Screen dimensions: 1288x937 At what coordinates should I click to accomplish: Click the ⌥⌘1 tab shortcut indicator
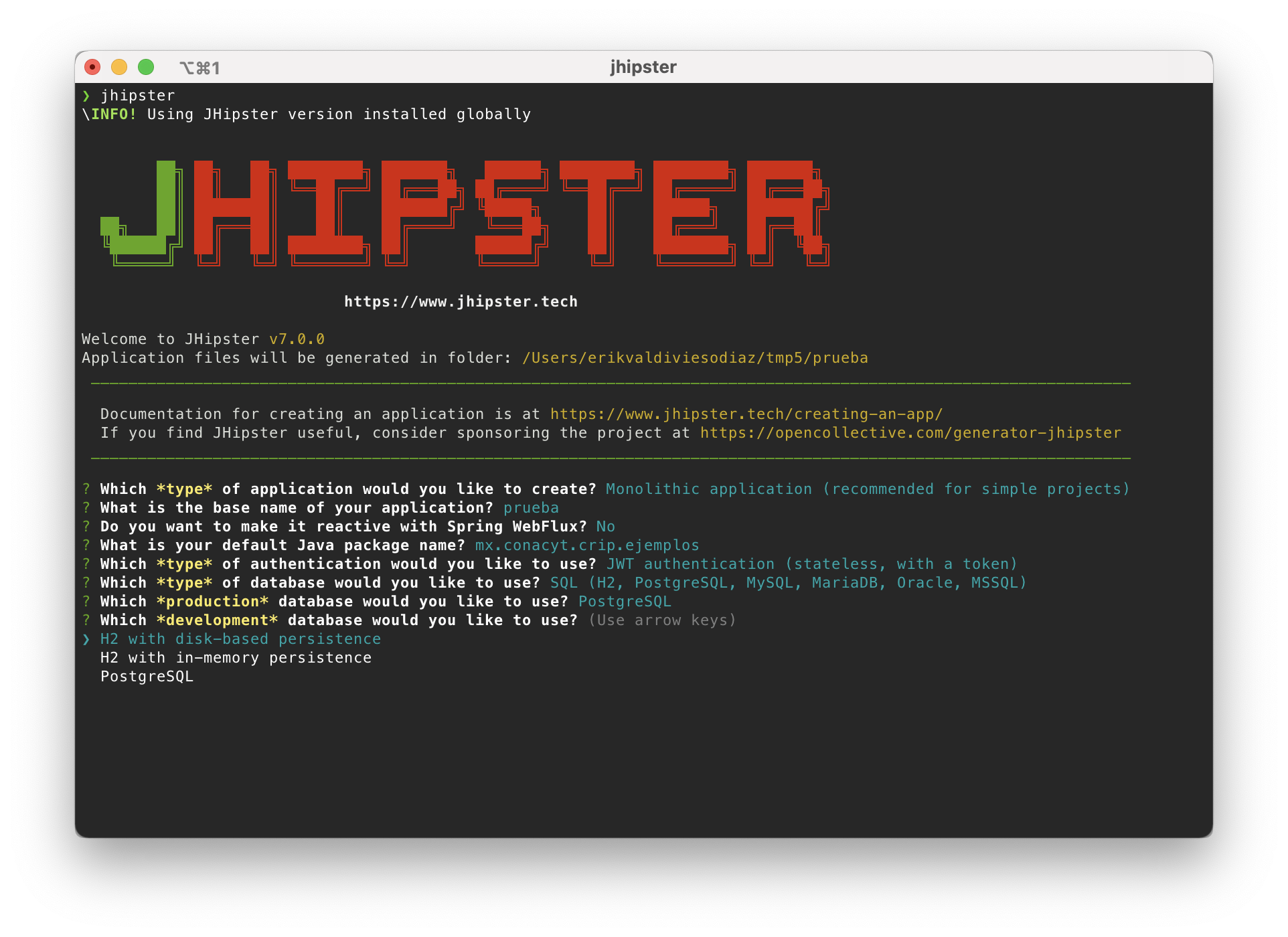(199, 68)
